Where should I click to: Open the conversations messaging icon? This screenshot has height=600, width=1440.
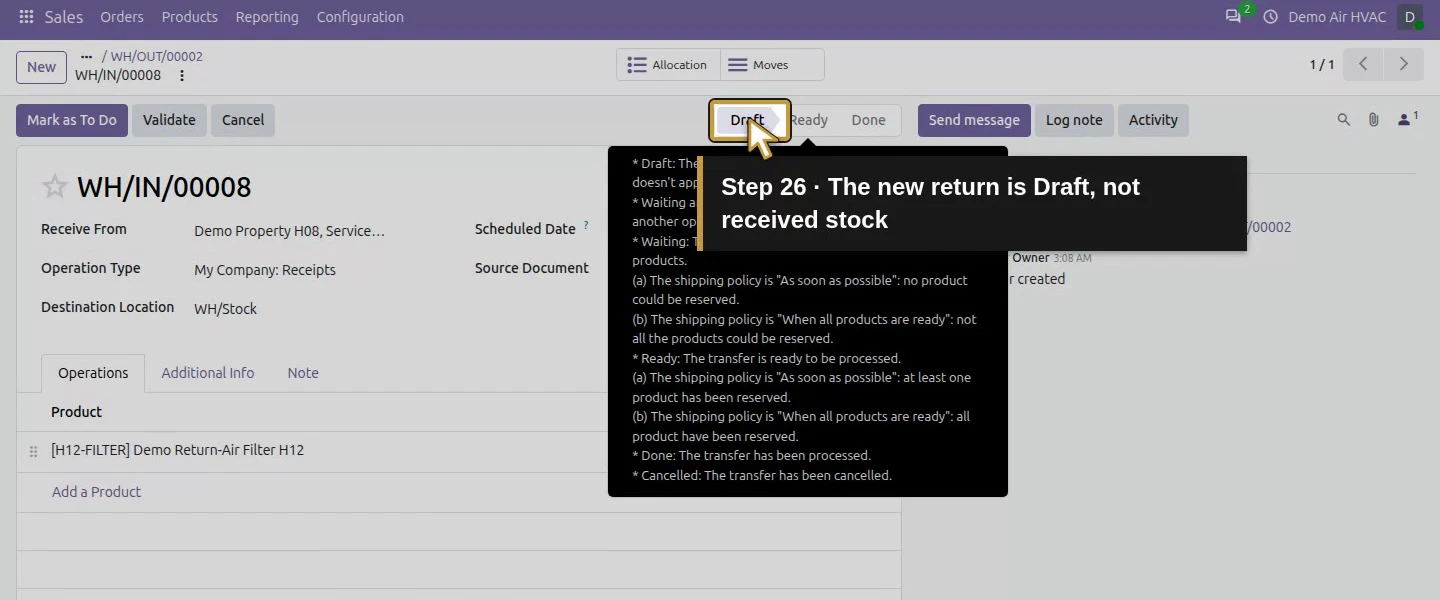(x=1233, y=17)
